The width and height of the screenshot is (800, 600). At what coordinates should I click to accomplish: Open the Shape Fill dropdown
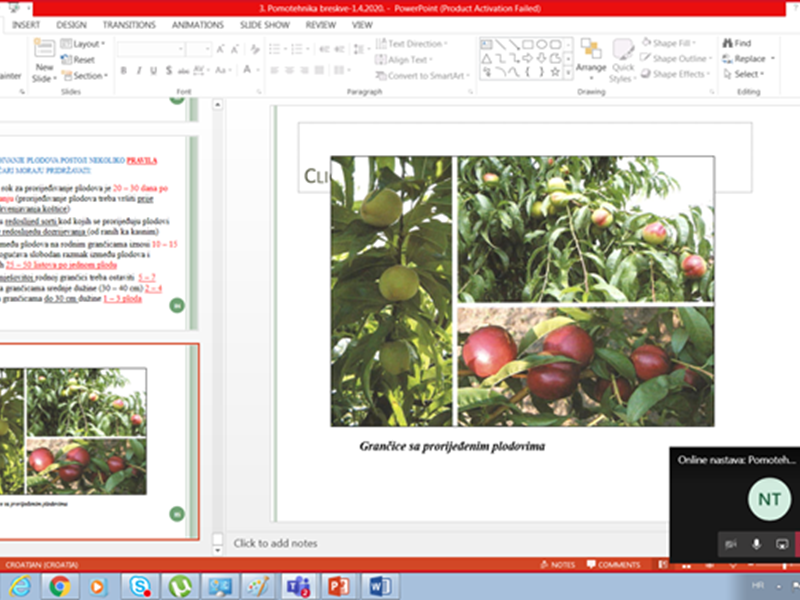click(676, 44)
